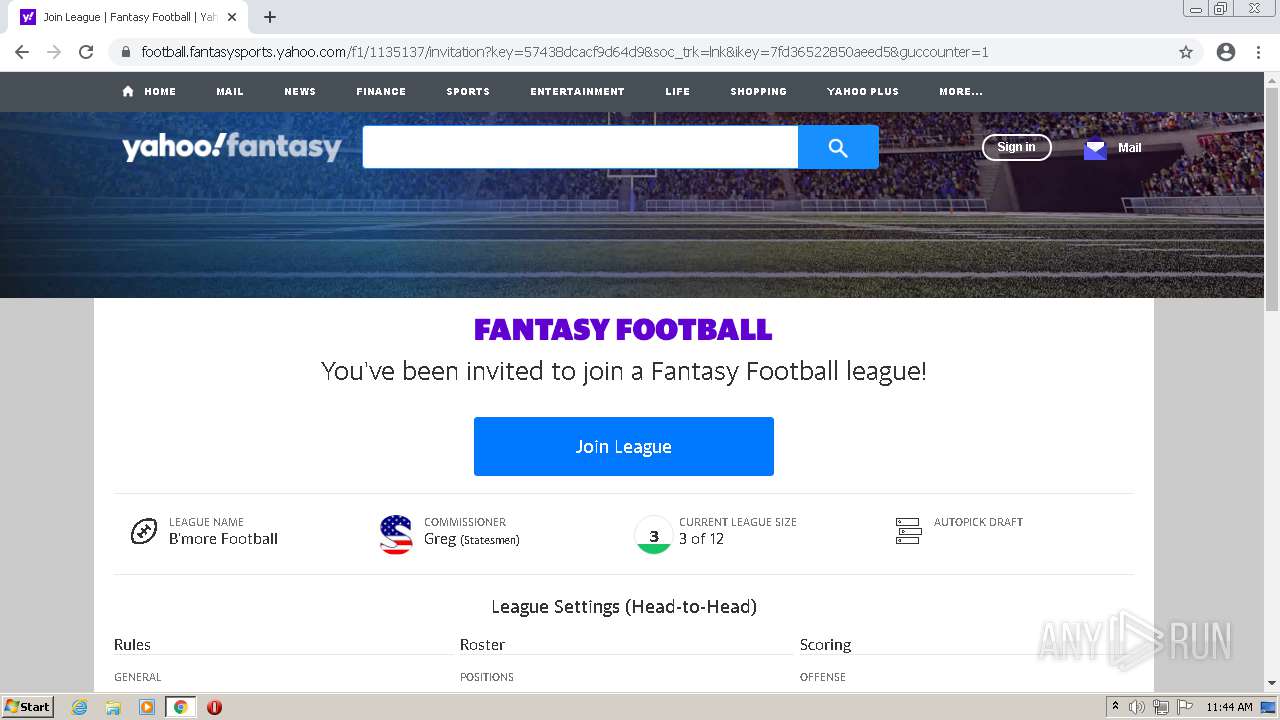Viewport: 1280px width, 720px height.
Task: Open Chrome's three-dot menu
Action: click(x=1258, y=52)
